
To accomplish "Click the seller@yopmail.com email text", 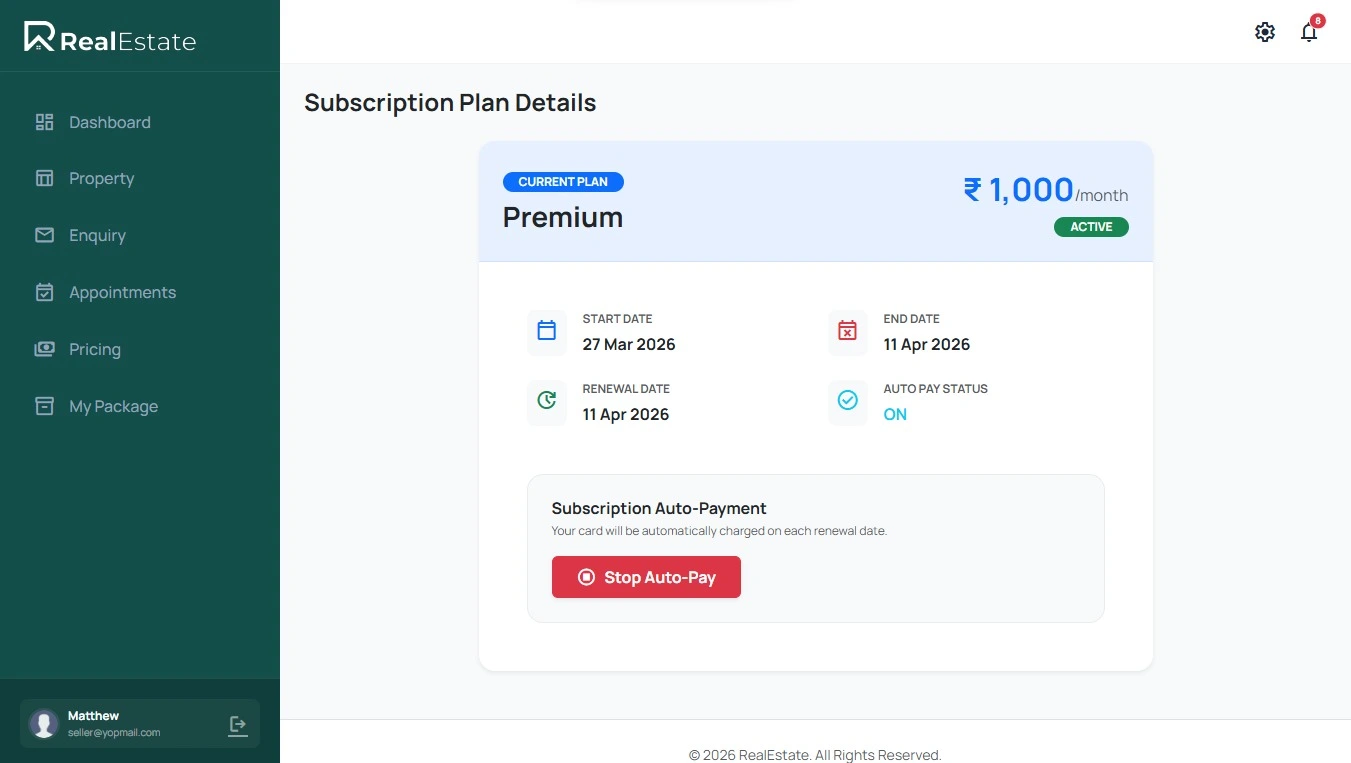I will [114, 733].
